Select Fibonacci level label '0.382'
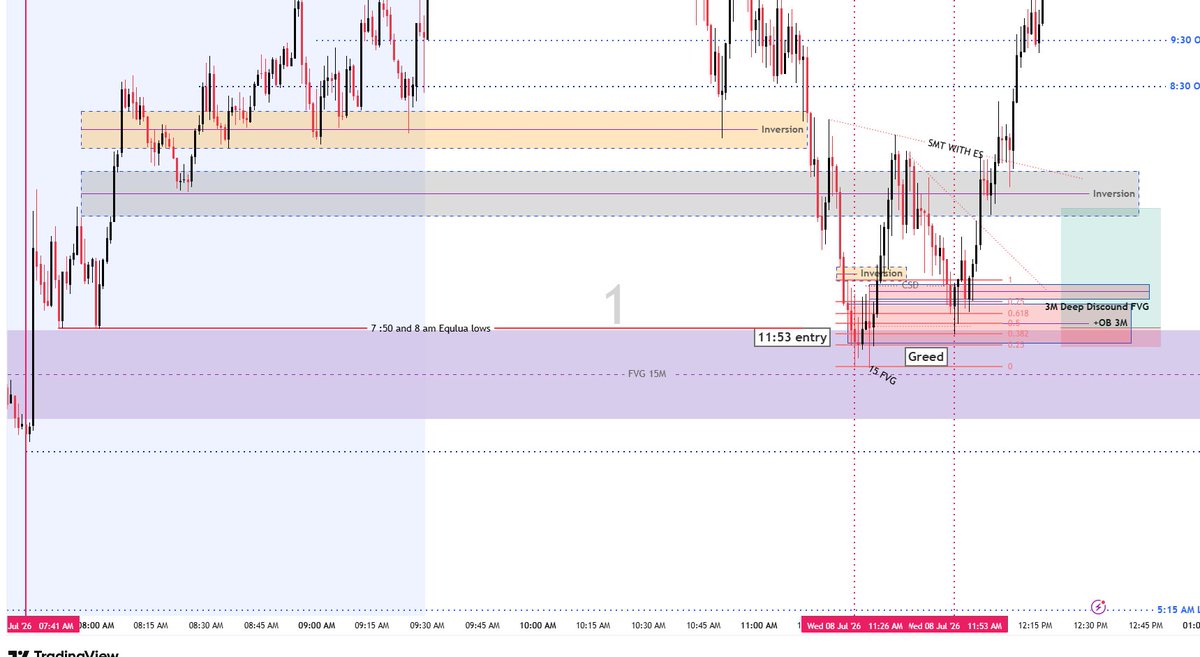This screenshot has height=657, width=1200. coord(1017,334)
